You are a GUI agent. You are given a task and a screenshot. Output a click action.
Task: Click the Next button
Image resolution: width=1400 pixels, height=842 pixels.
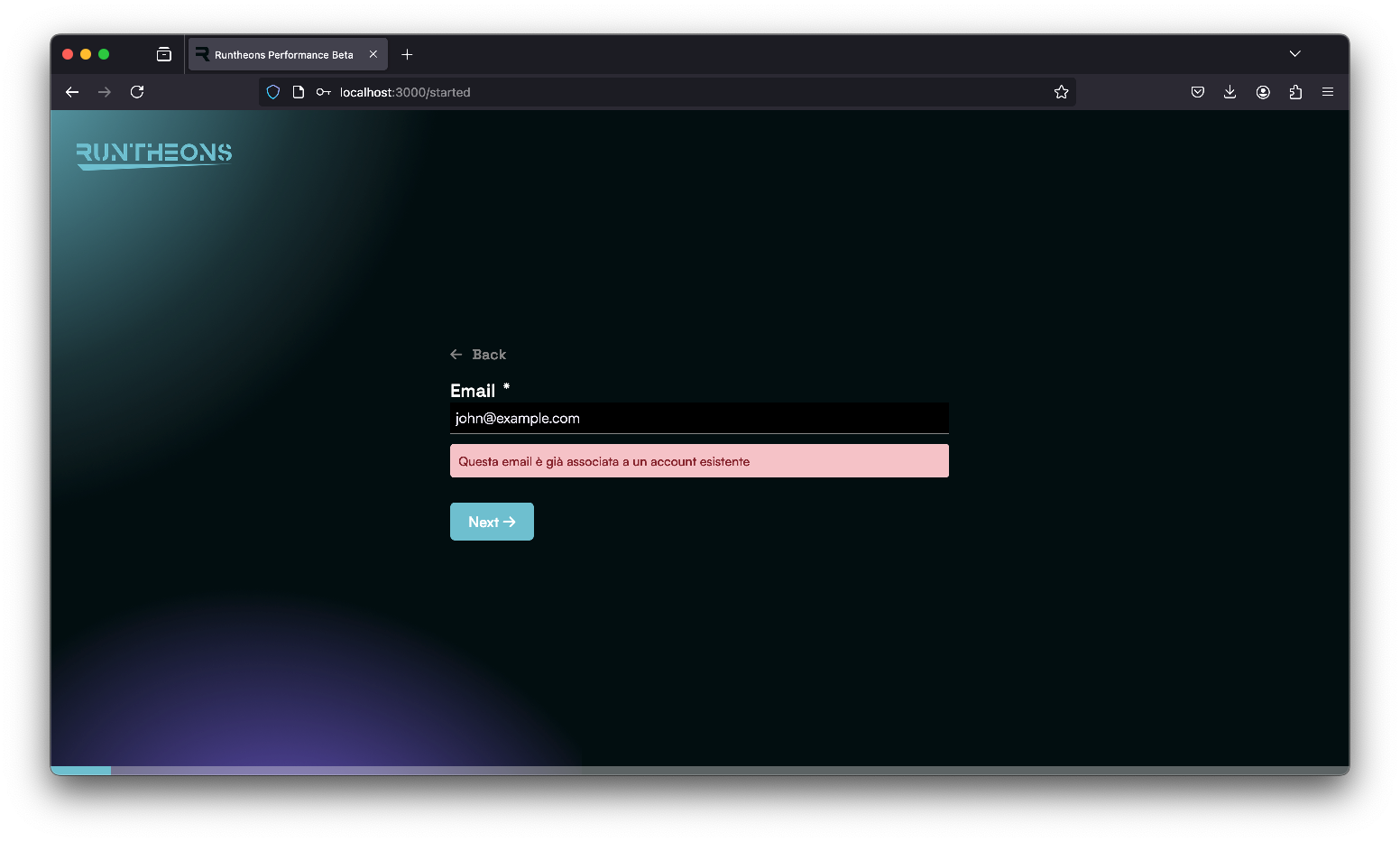click(x=492, y=522)
